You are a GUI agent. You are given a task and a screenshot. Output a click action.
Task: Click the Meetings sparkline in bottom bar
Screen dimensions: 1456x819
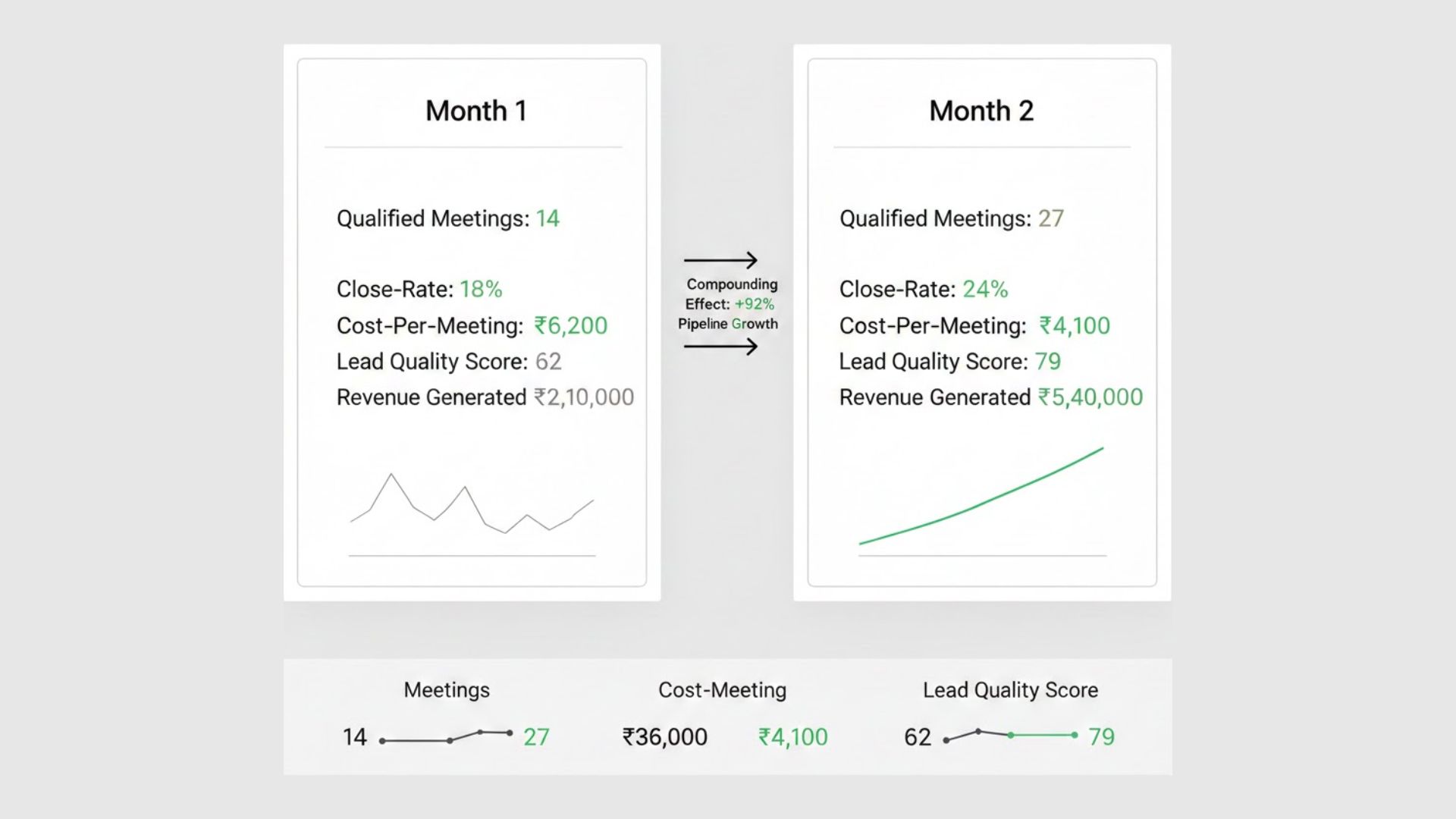click(446, 737)
